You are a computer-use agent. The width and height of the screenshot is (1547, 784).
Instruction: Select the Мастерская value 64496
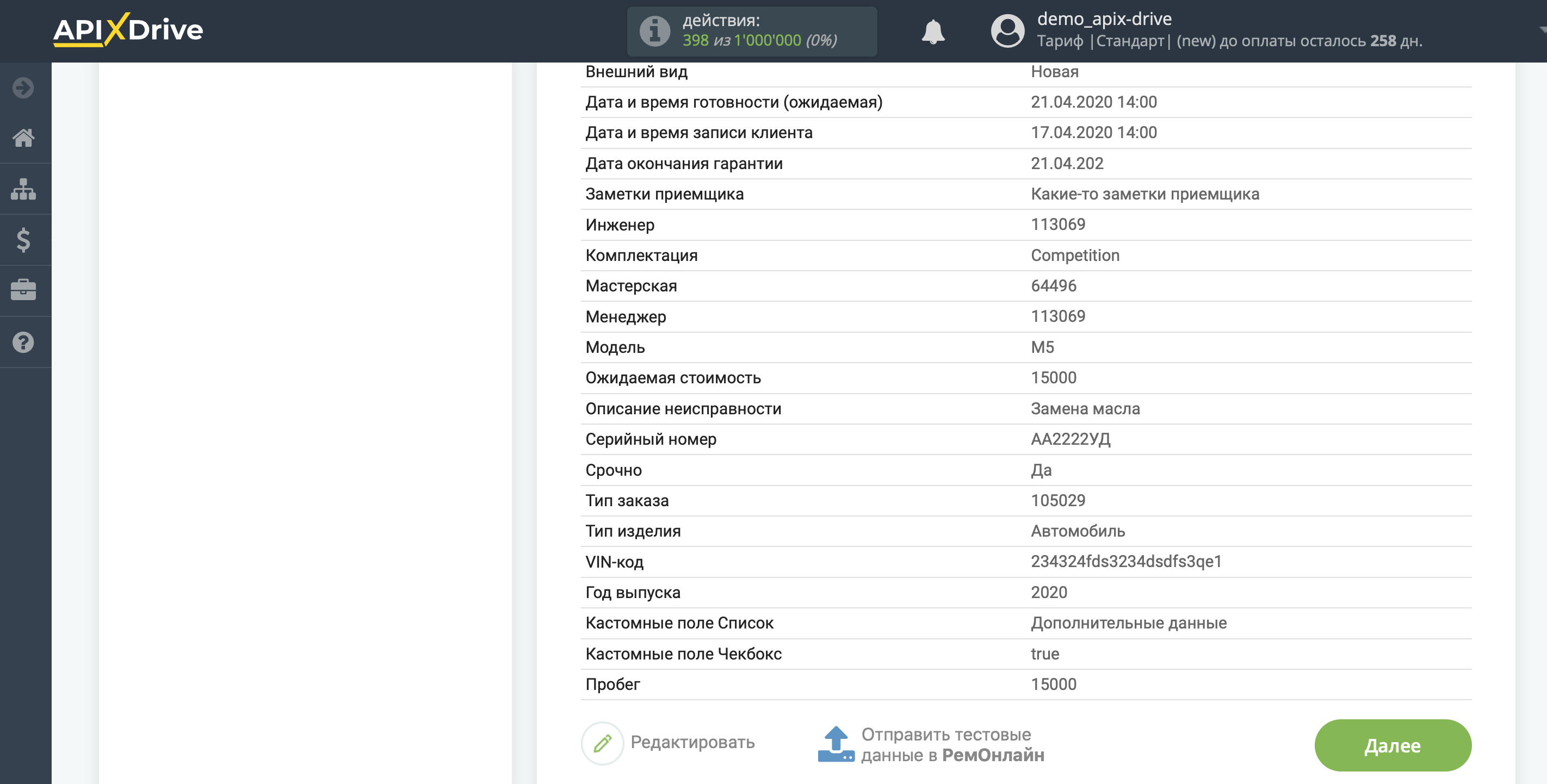pos(1053,286)
